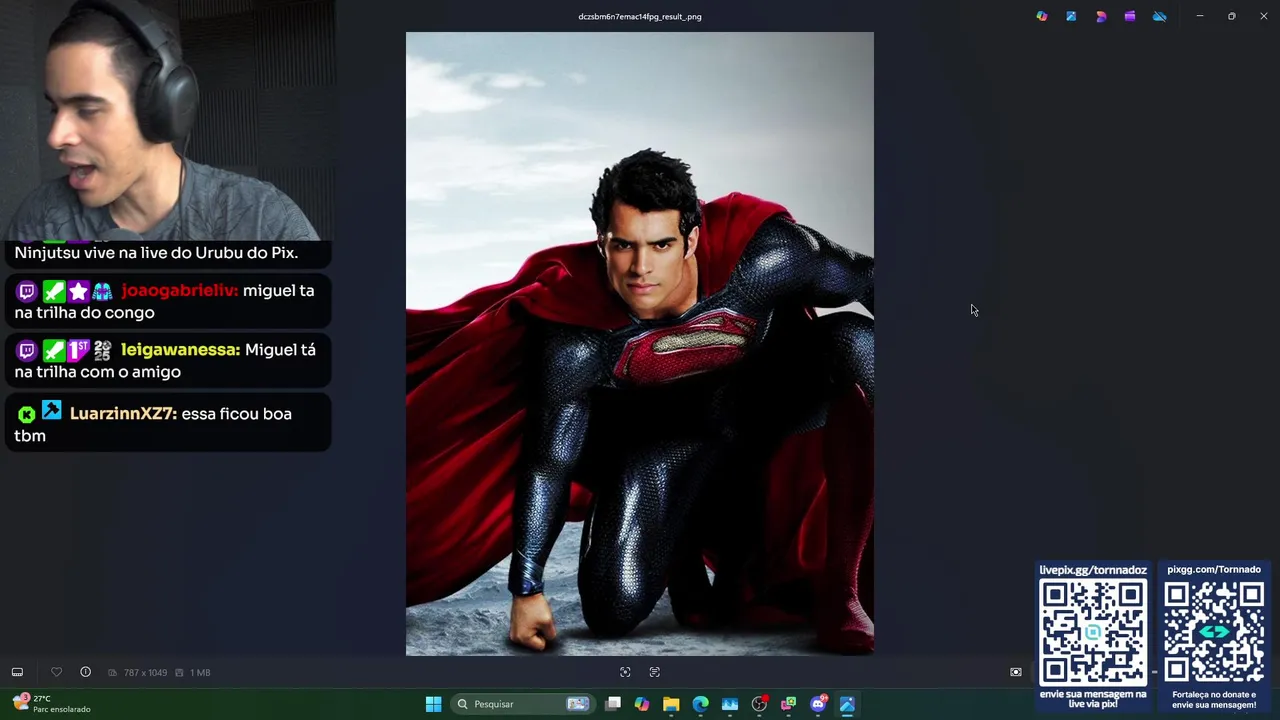Click the OneDrive cloud icon in title bar

(1160, 16)
